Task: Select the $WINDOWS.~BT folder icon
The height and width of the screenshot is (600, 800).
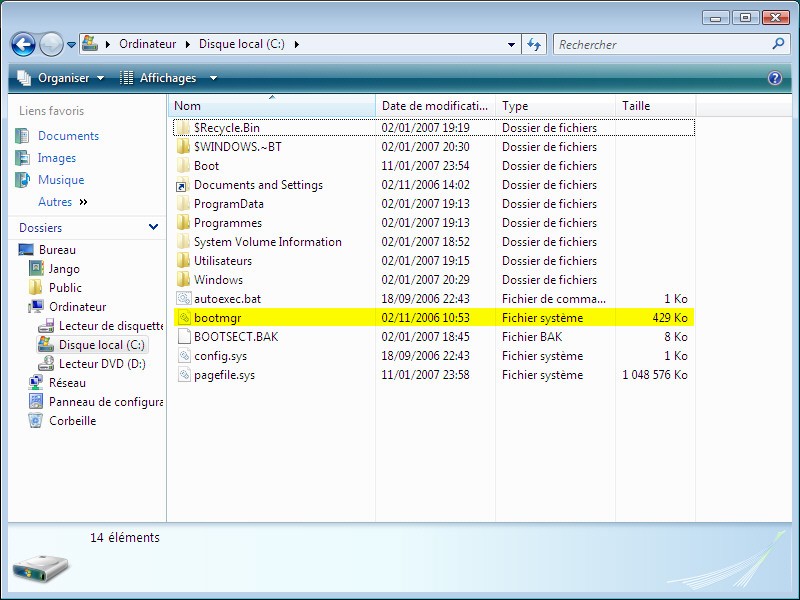Action: pyautogui.click(x=183, y=147)
